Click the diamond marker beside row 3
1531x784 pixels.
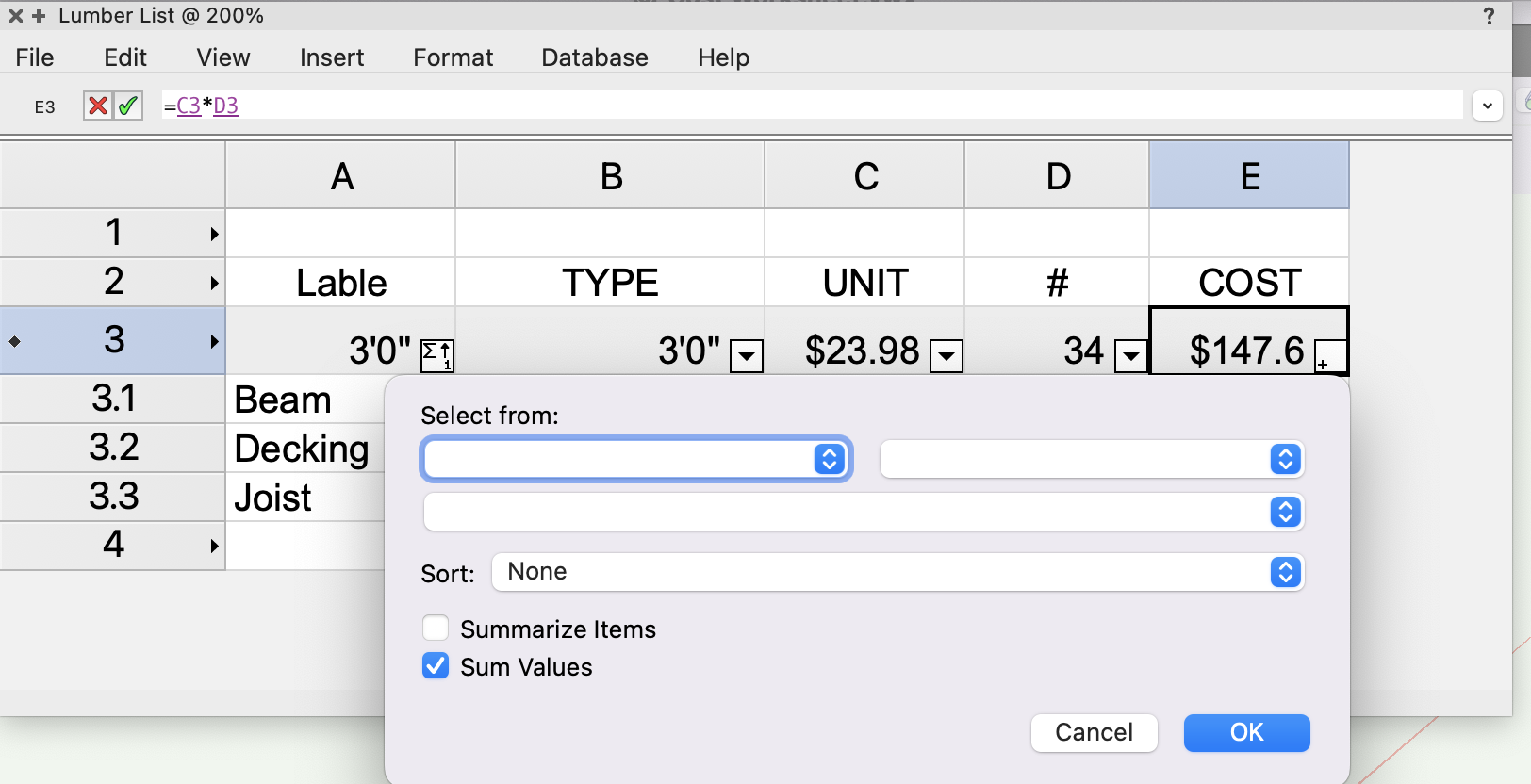pos(14,341)
